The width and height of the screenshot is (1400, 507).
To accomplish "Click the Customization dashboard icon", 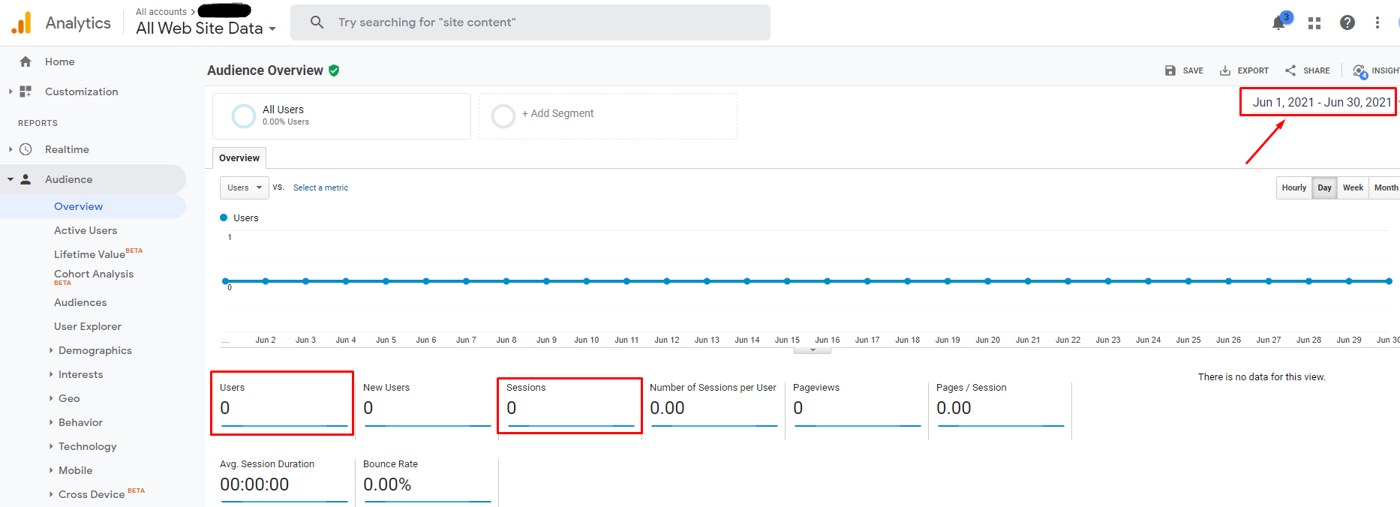I will click(x=26, y=92).
